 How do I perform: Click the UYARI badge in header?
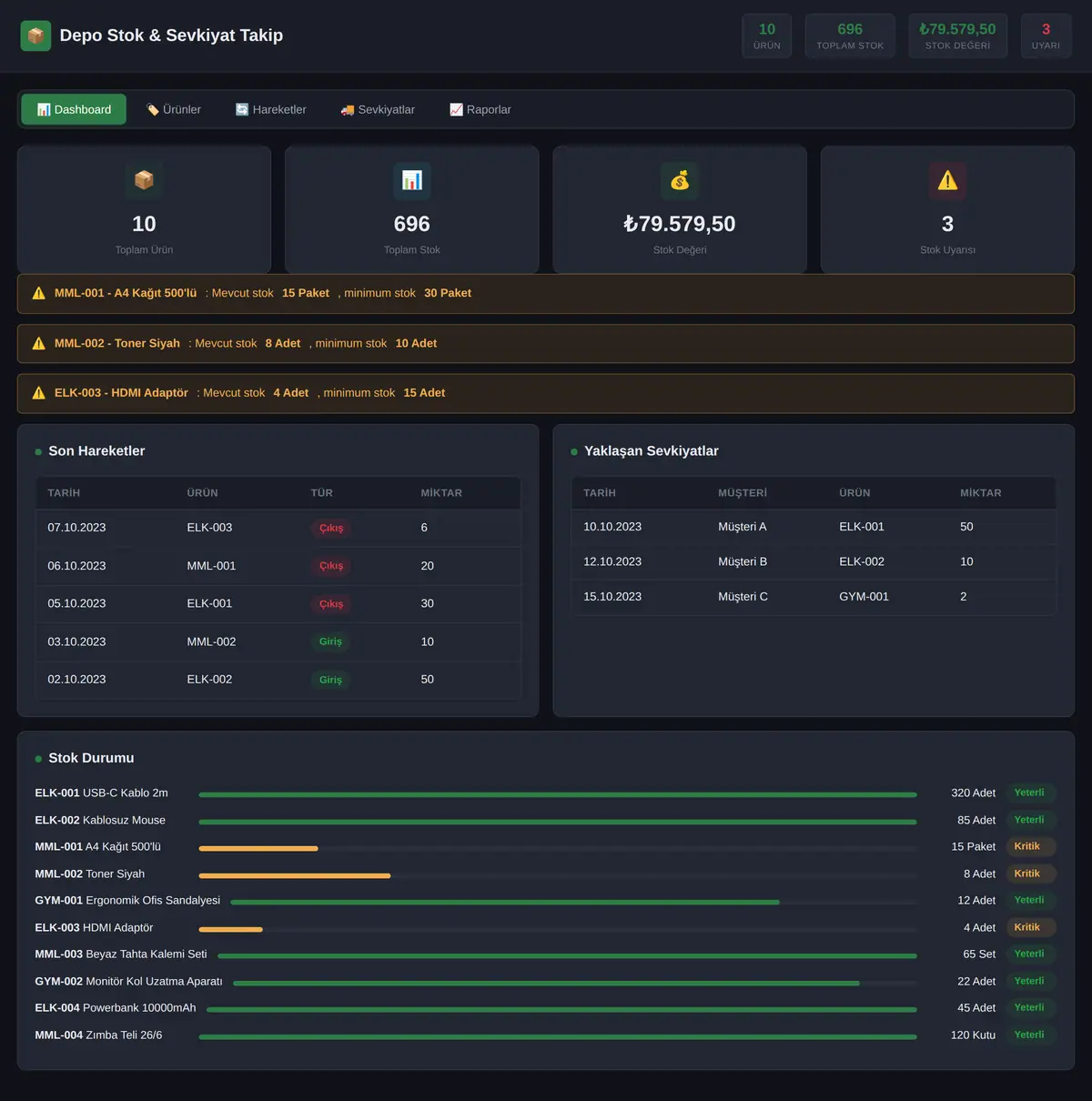point(1046,36)
